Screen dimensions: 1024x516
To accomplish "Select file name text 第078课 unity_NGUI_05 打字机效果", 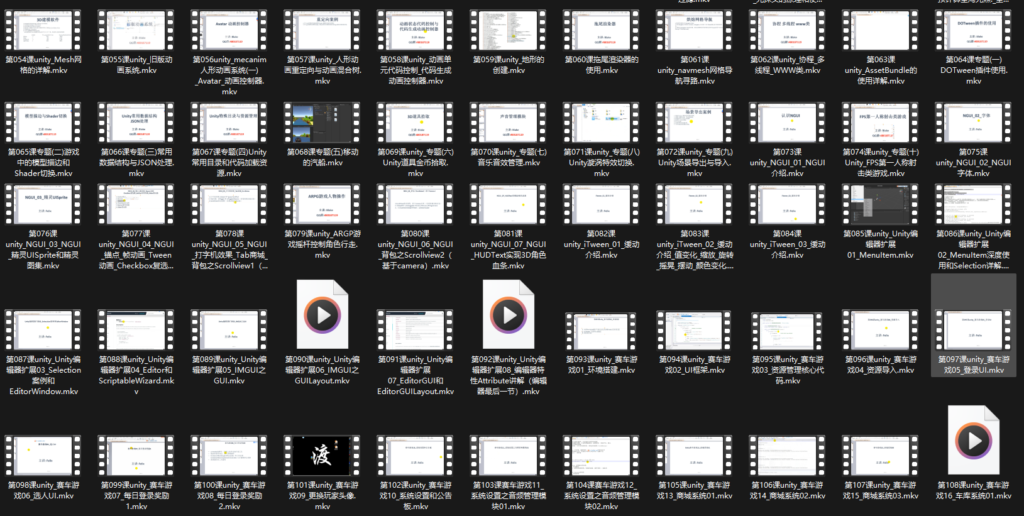I will 229,250.
